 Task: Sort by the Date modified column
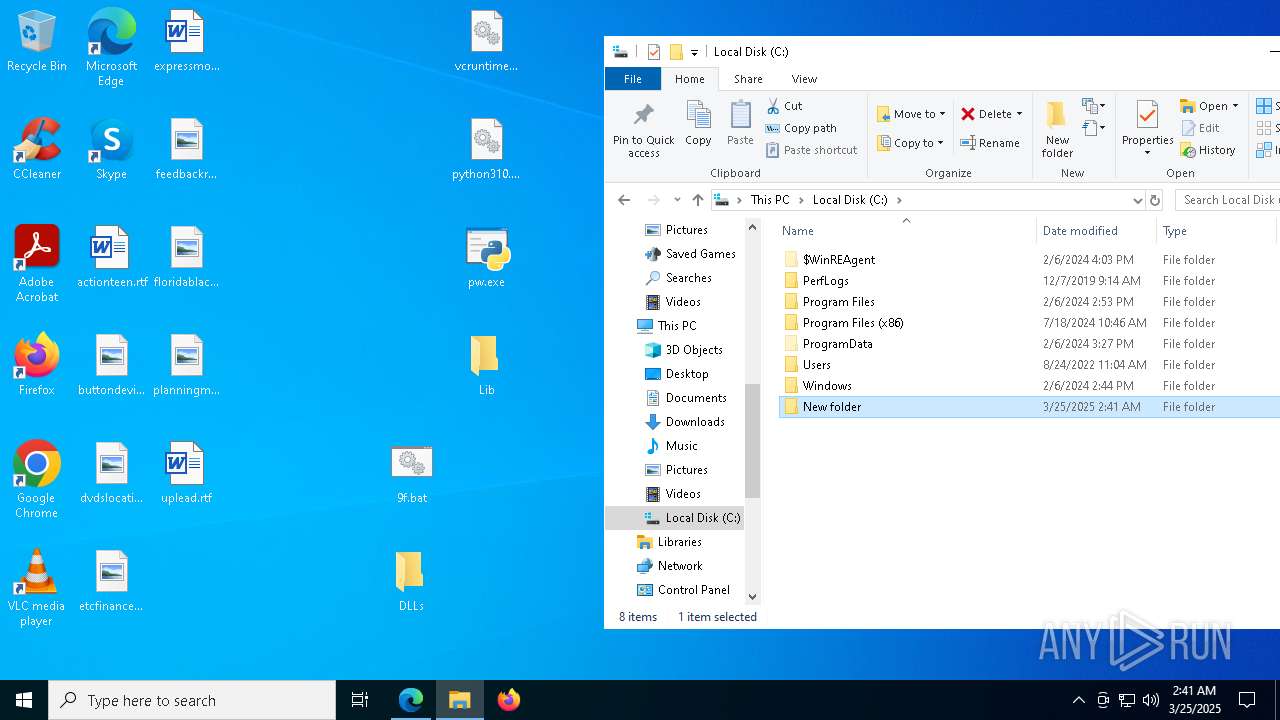click(1096, 230)
